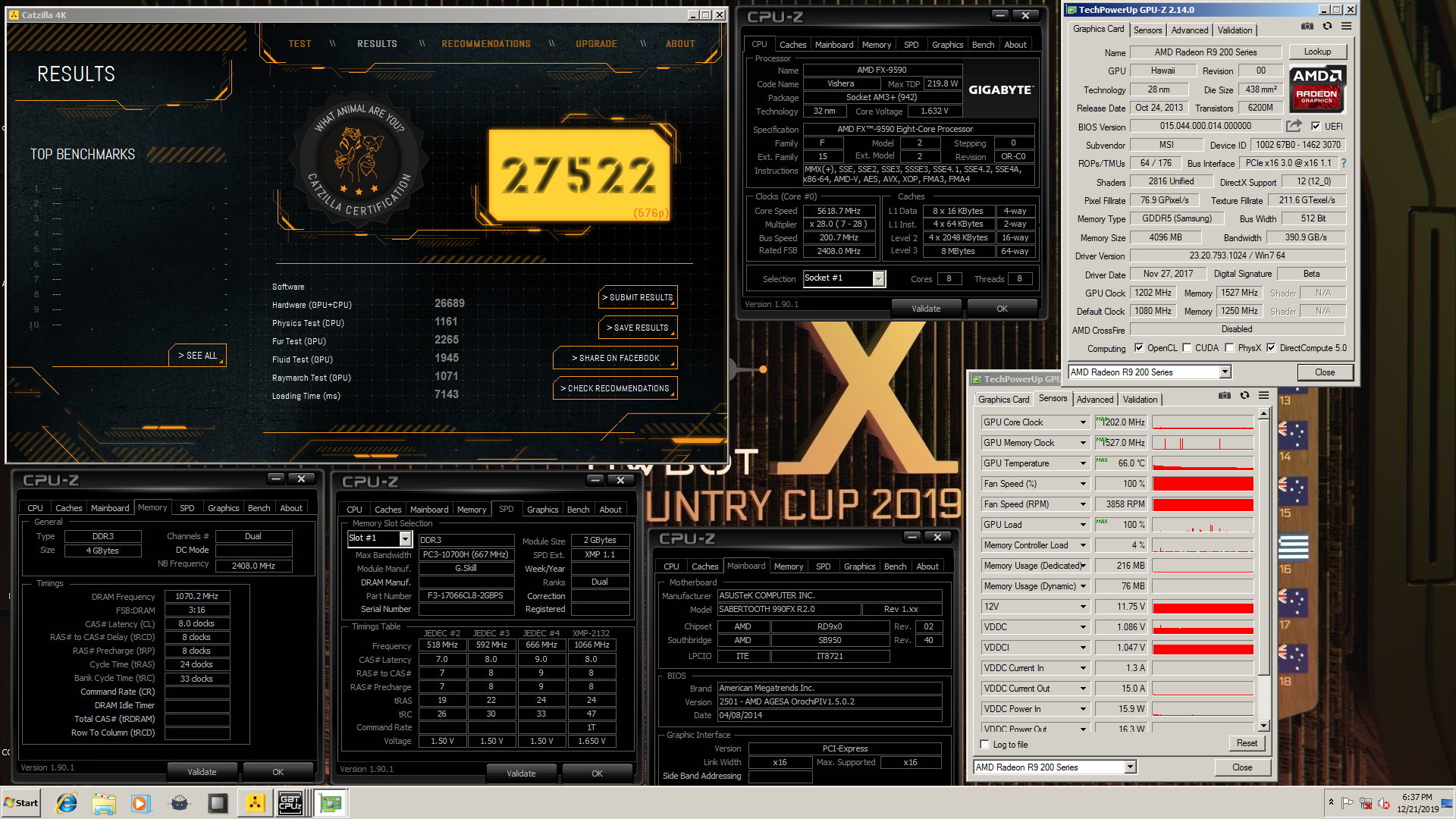Click SHARE ON FACEBOOK button
This screenshot has height=819, width=1456.
615,358
